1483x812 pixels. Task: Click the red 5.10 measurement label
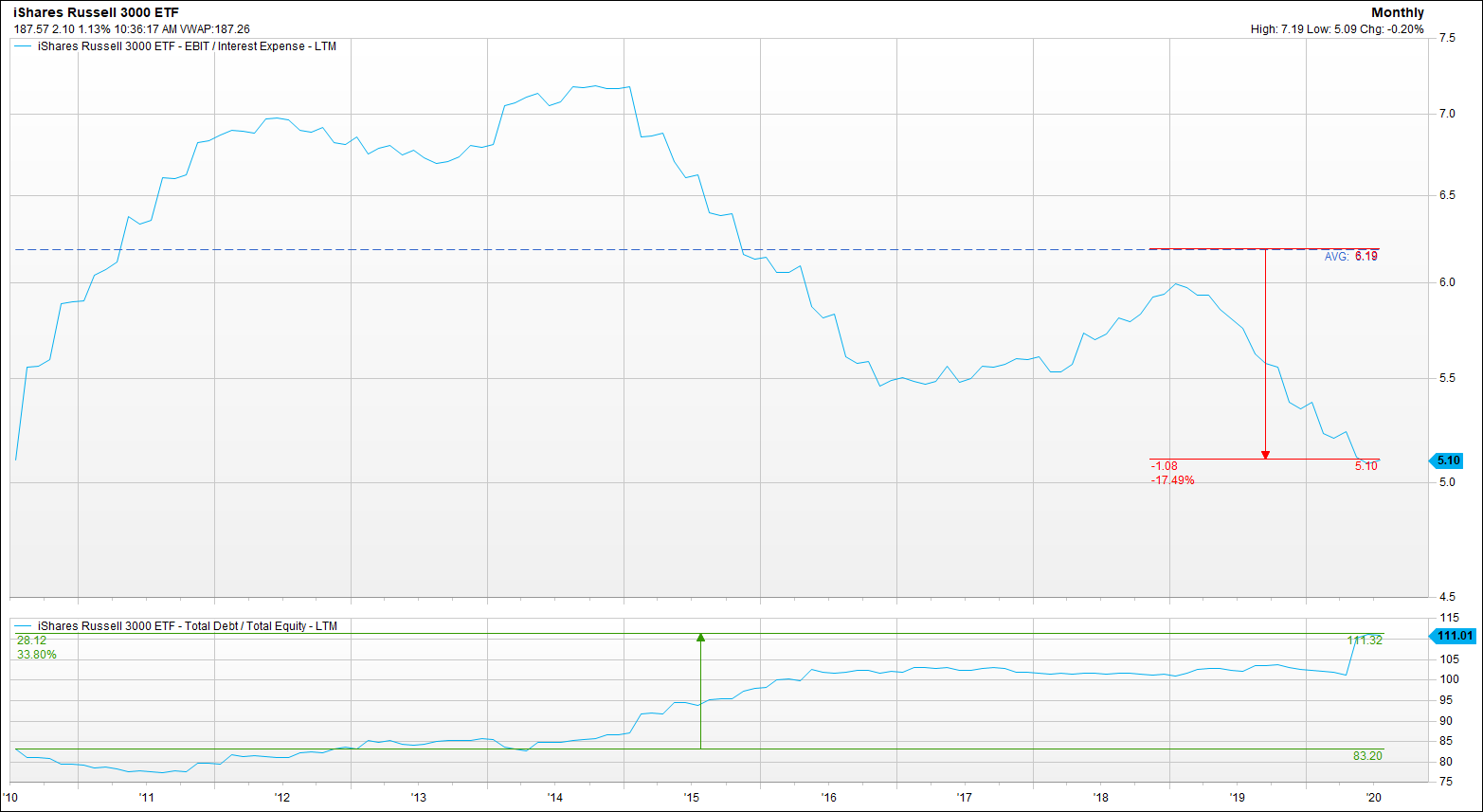[x=1366, y=466]
